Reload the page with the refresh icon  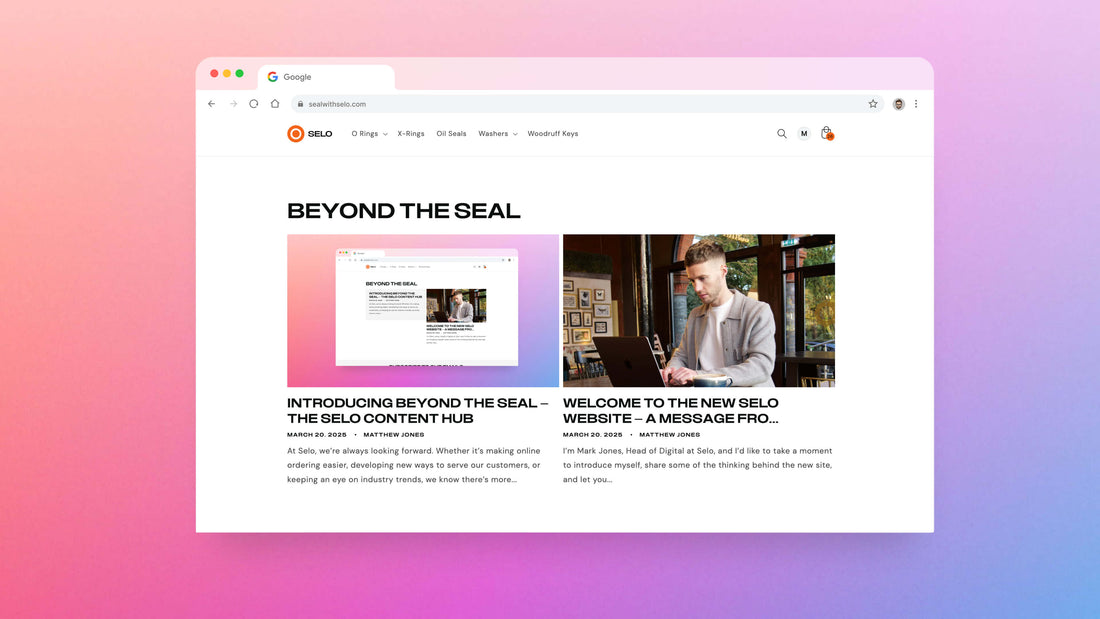pos(254,104)
